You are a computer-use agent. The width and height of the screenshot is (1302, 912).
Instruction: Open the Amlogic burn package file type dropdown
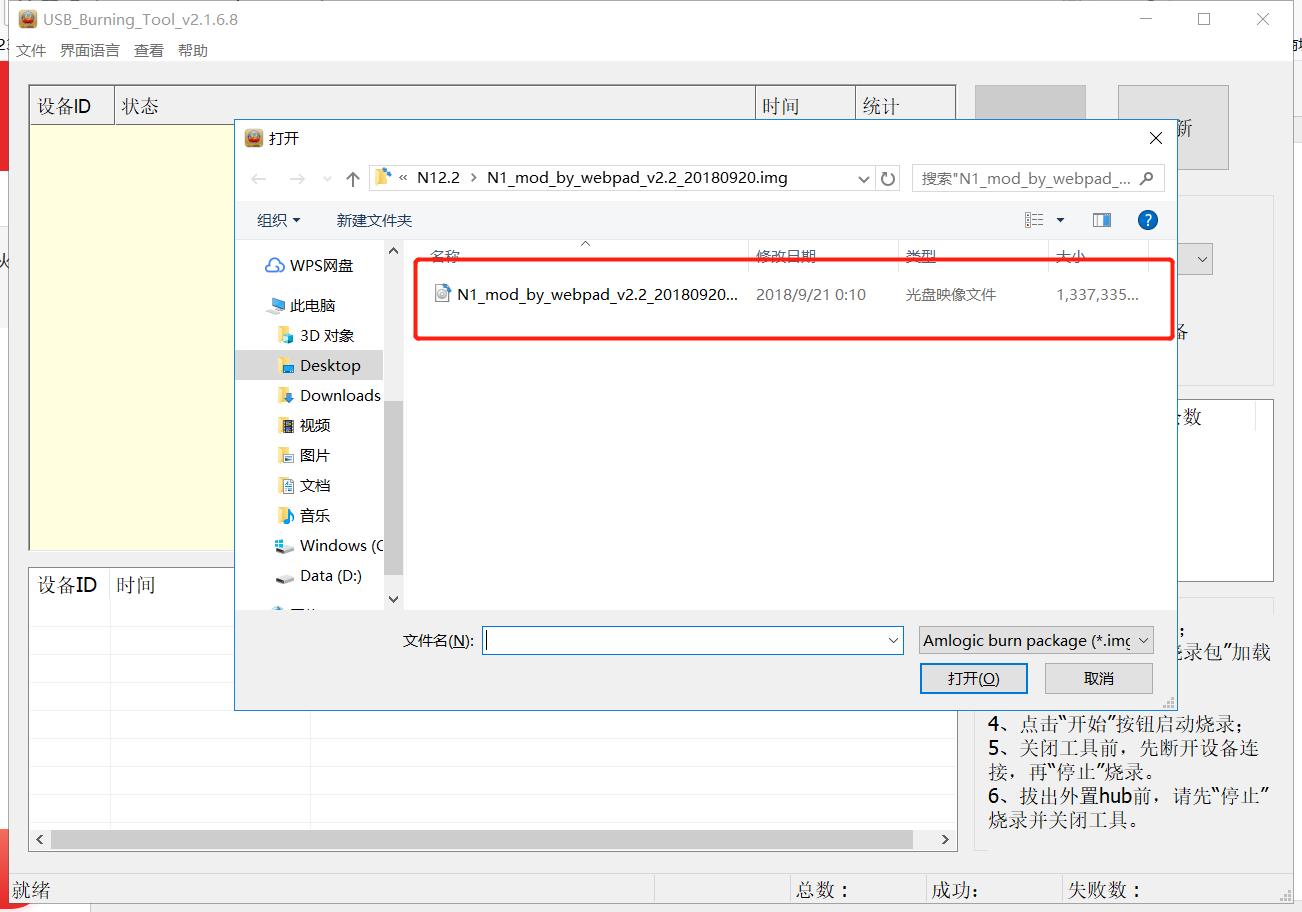click(x=1036, y=640)
